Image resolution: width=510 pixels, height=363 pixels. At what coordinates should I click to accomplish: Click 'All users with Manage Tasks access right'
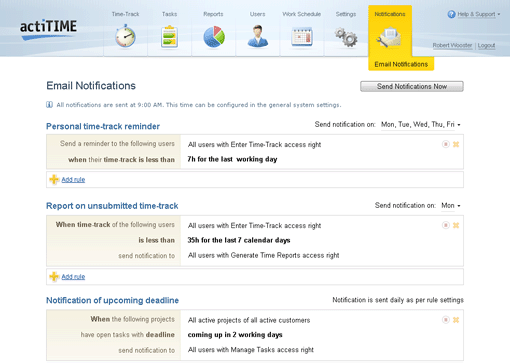(x=251, y=350)
